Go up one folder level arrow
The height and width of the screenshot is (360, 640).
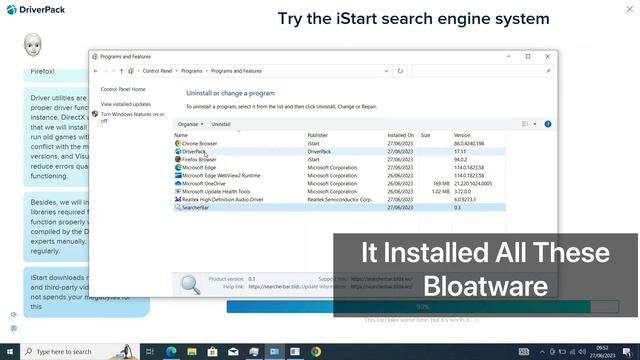(x=121, y=71)
